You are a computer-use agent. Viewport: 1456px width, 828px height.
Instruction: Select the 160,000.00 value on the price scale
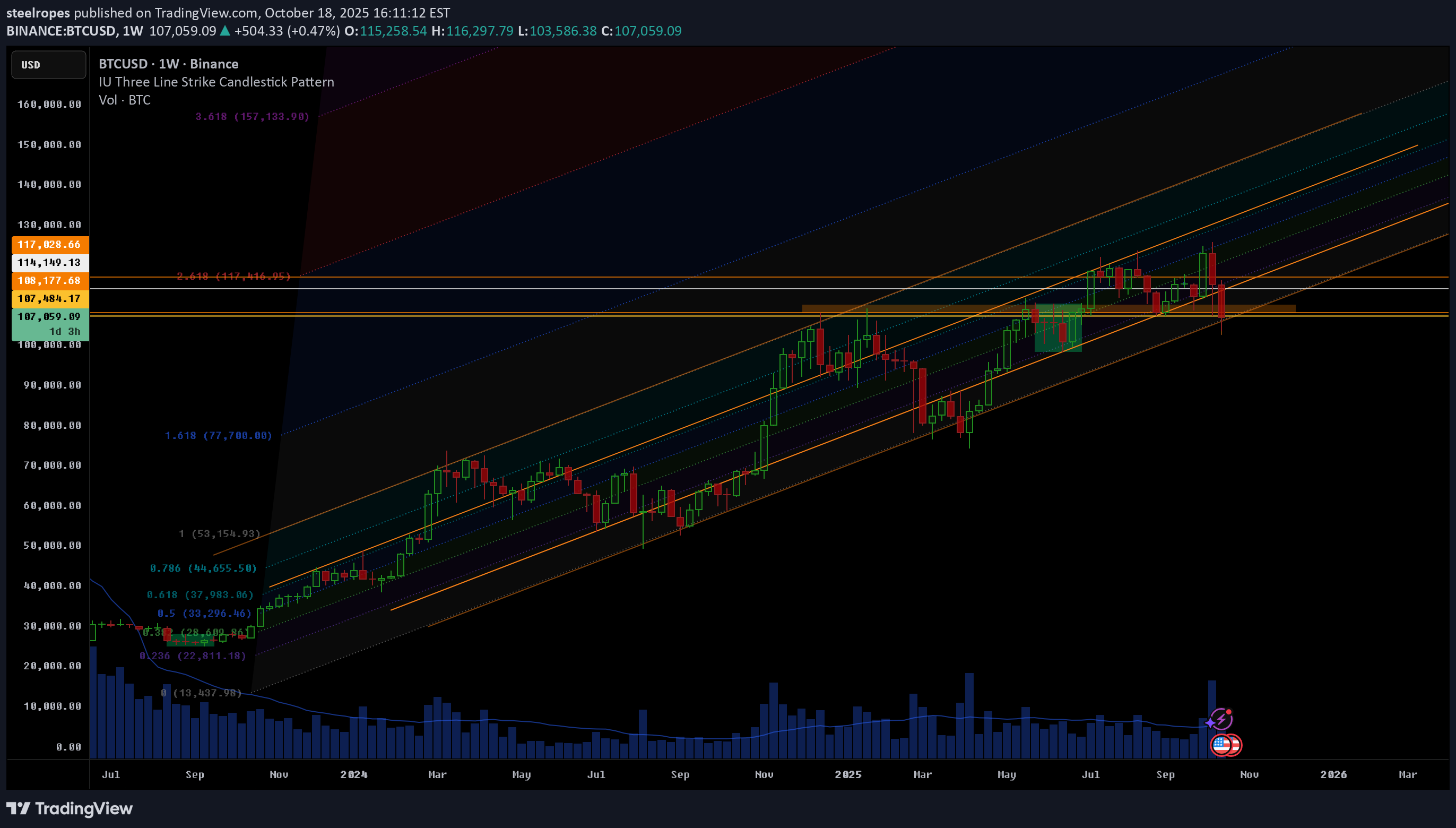coord(50,105)
